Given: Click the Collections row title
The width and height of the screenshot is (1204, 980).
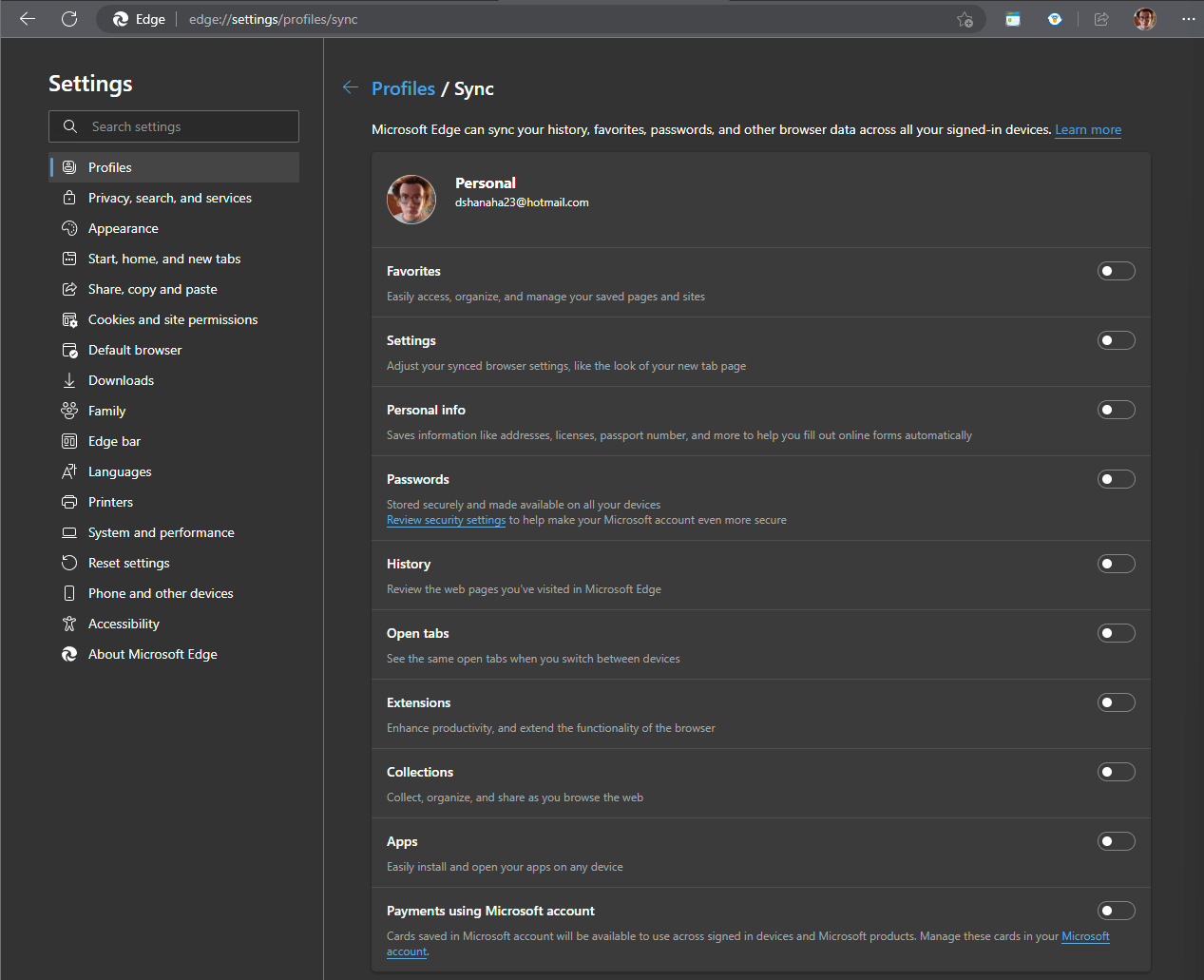Looking at the screenshot, I should tap(420, 772).
